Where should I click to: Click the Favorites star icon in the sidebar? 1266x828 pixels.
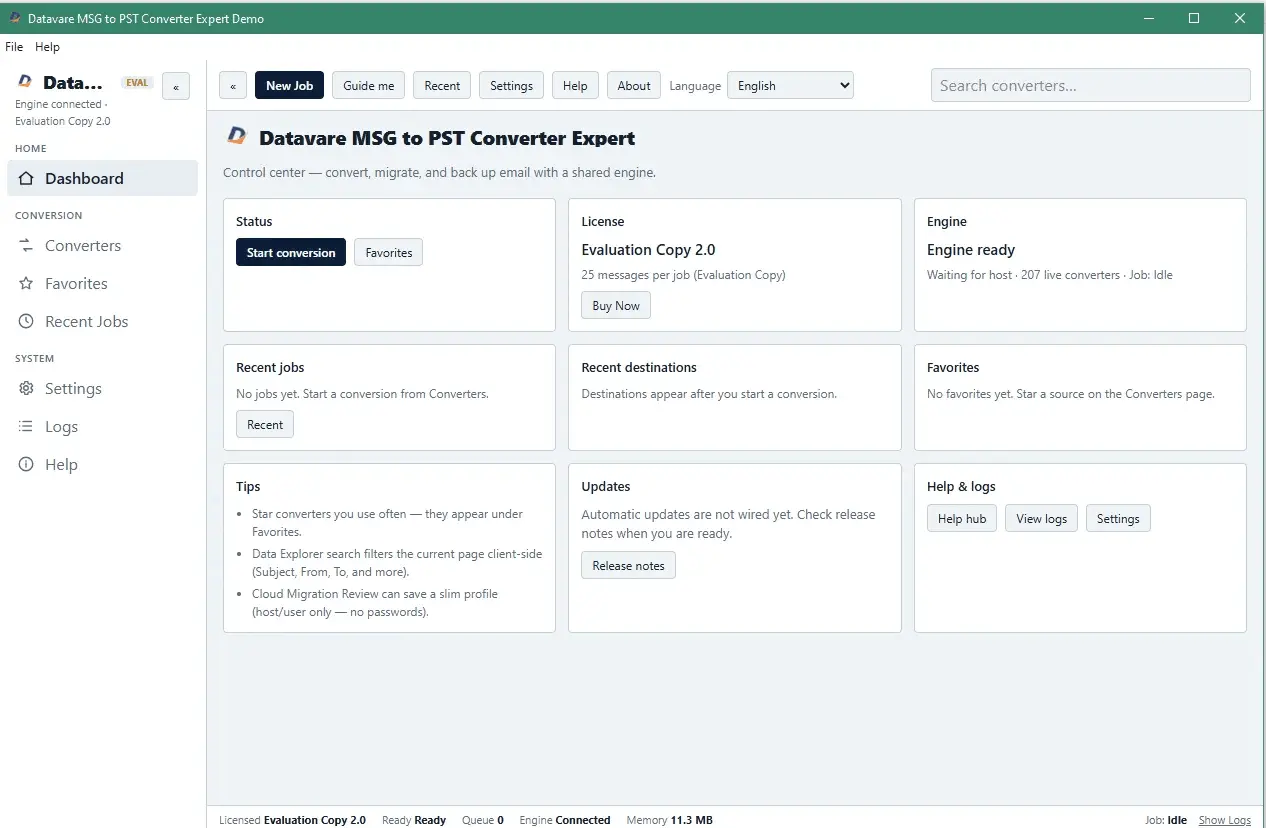pyautogui.click(x=27, y=283)
